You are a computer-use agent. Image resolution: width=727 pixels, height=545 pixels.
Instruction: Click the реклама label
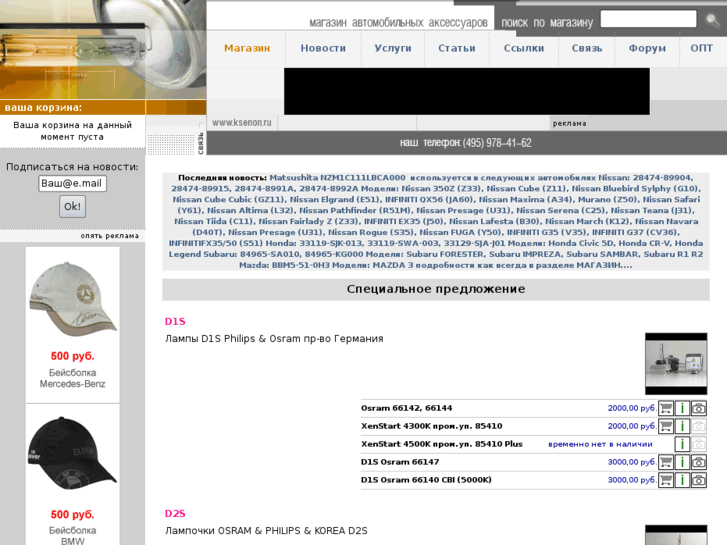tap(569, 123)
